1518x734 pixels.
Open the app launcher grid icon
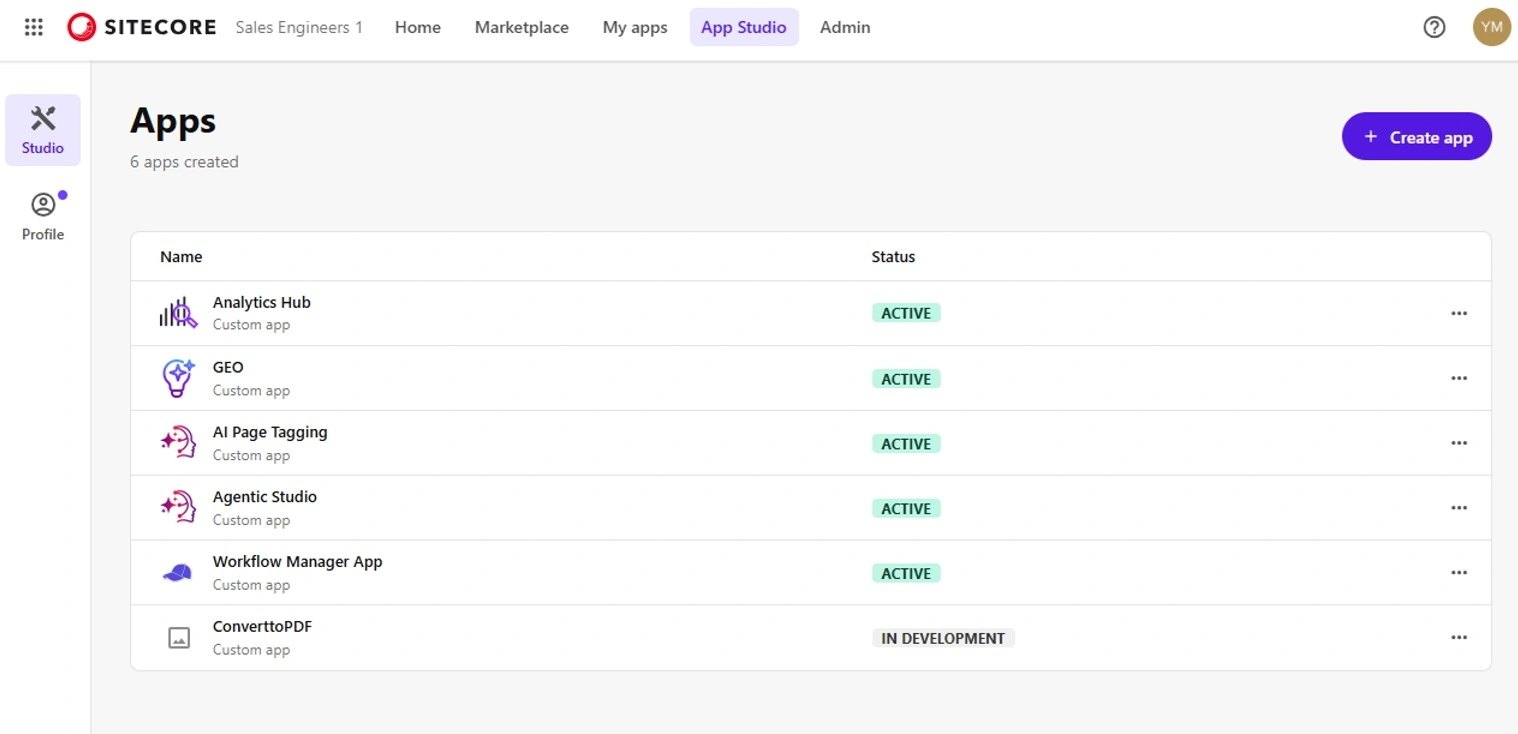[33, 27]
